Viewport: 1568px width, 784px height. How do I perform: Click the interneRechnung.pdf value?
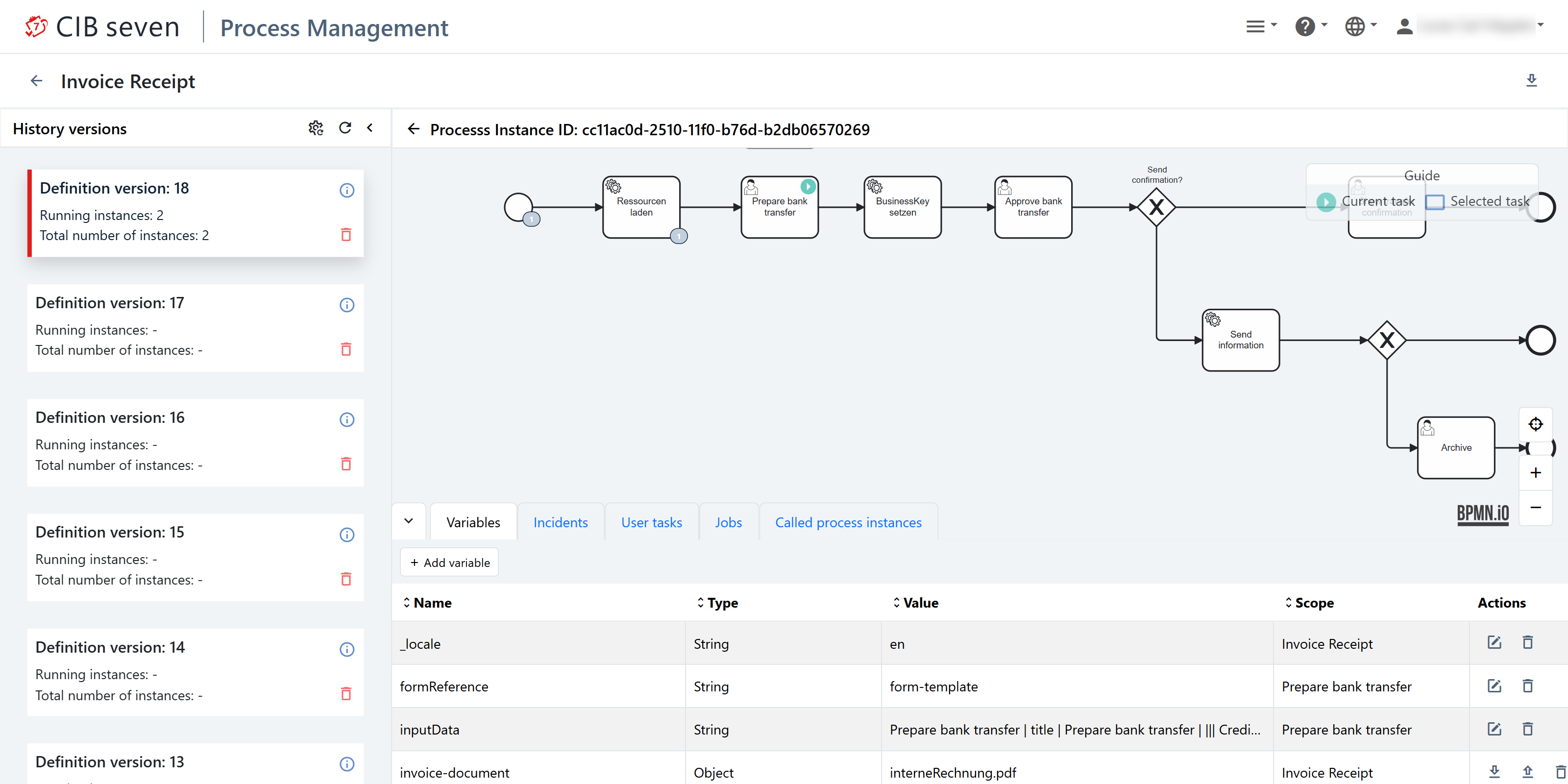953,772
